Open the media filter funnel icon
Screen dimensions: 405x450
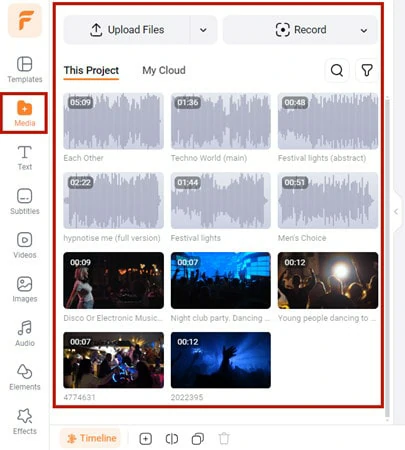(x=367, y=70)
